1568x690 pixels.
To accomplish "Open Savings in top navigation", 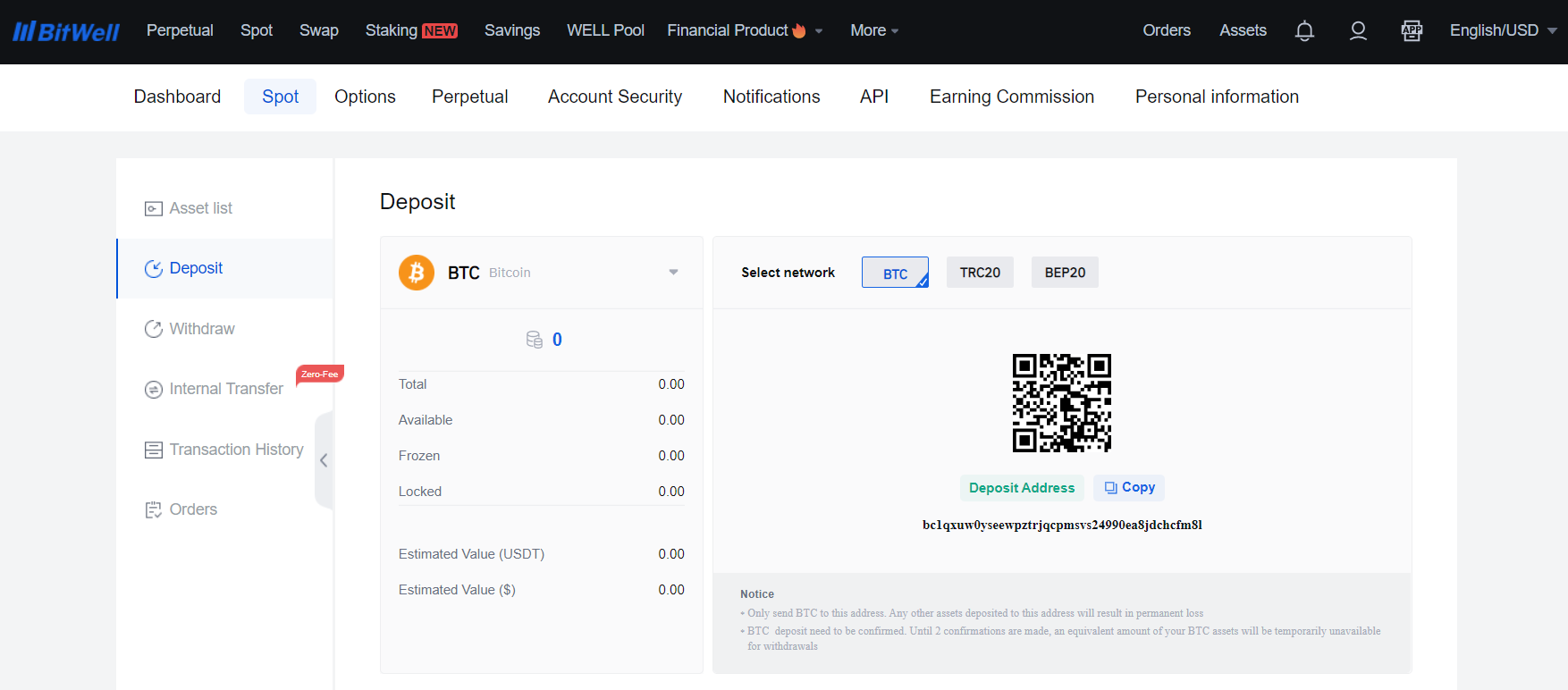I will (x=512, y=30).
